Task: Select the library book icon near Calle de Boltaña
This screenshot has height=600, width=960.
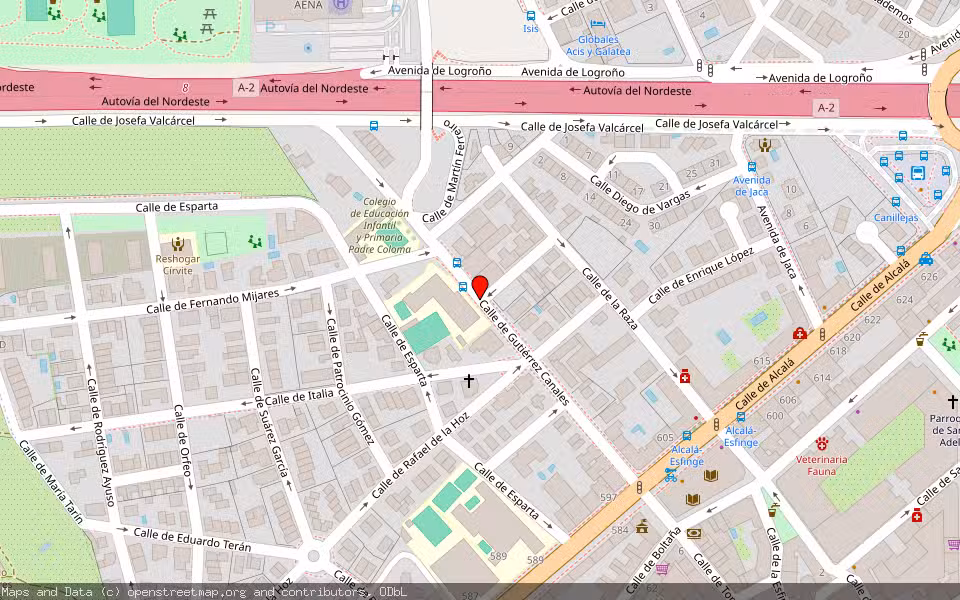Action: (x=691, y=499)
